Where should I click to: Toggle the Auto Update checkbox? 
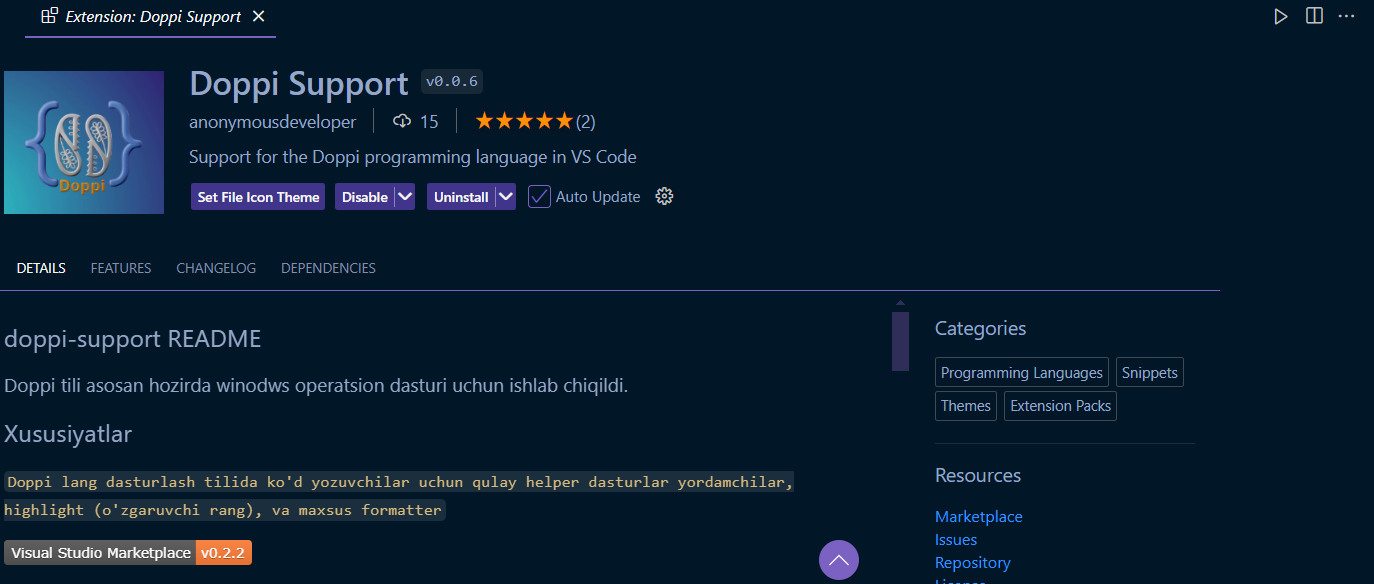coord(539,196)
